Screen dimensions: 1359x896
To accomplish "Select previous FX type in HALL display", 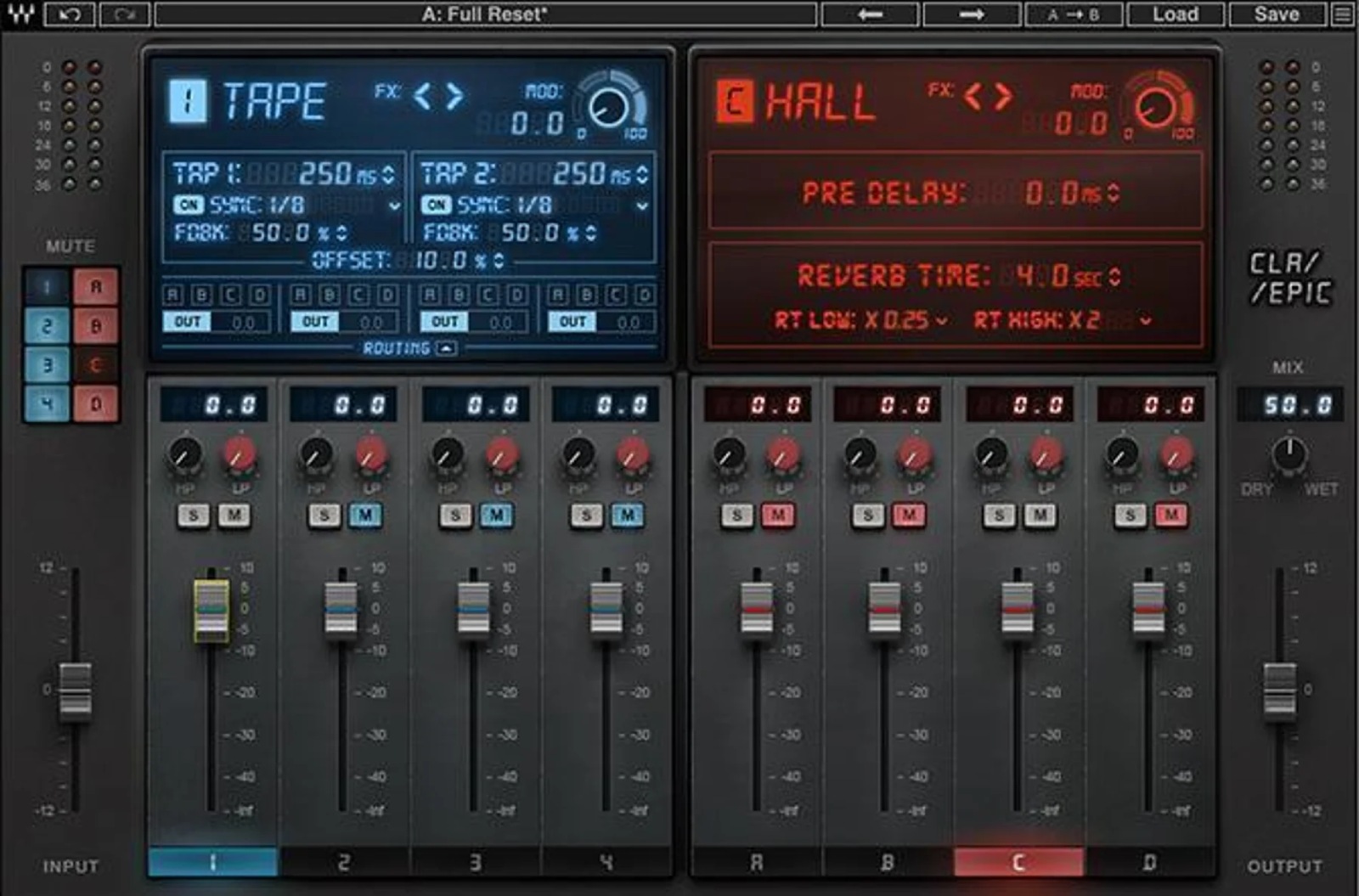I will [973, 96].
